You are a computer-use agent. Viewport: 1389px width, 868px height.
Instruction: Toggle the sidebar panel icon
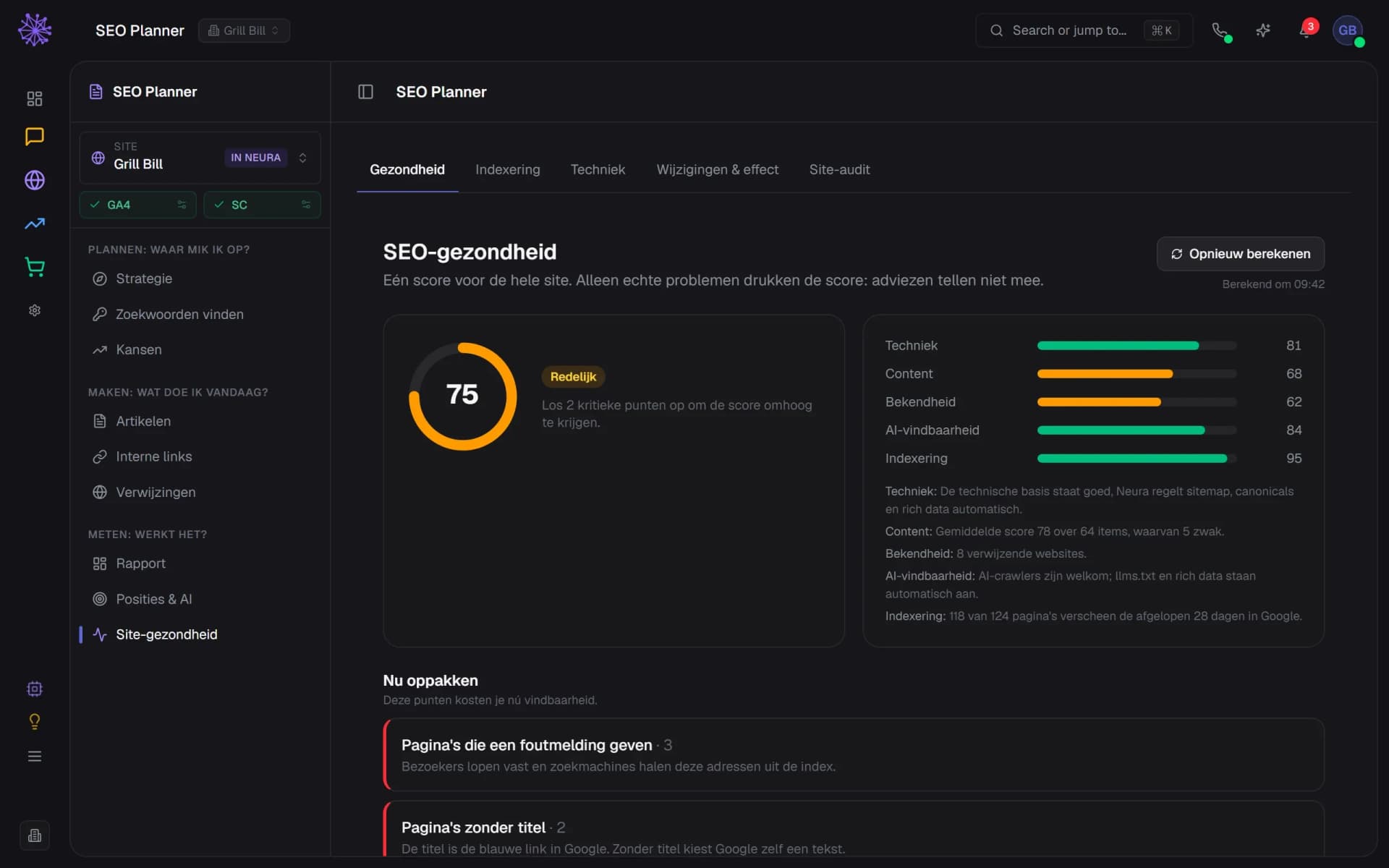pyautogui.click(x=365, y=92)
